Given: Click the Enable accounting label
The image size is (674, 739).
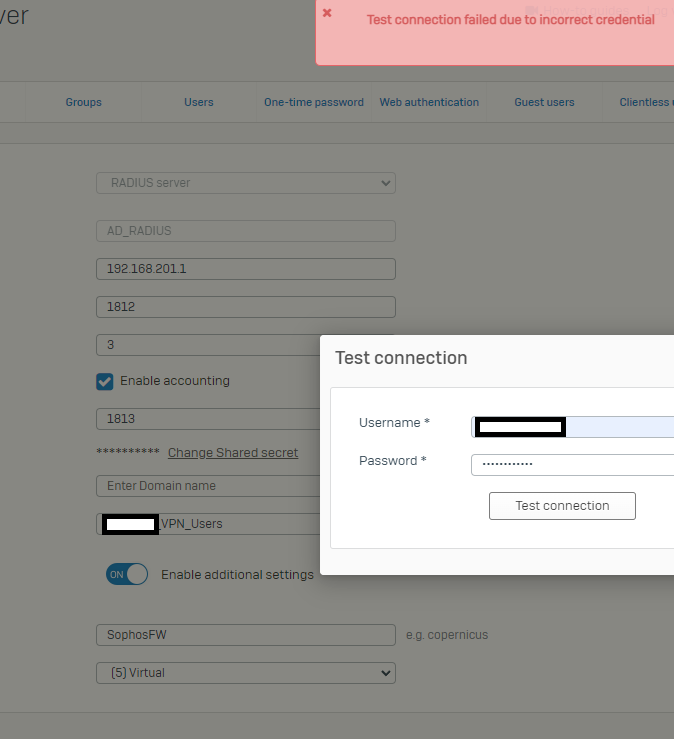Looking at the screenshot, I should tap(175, 381).
